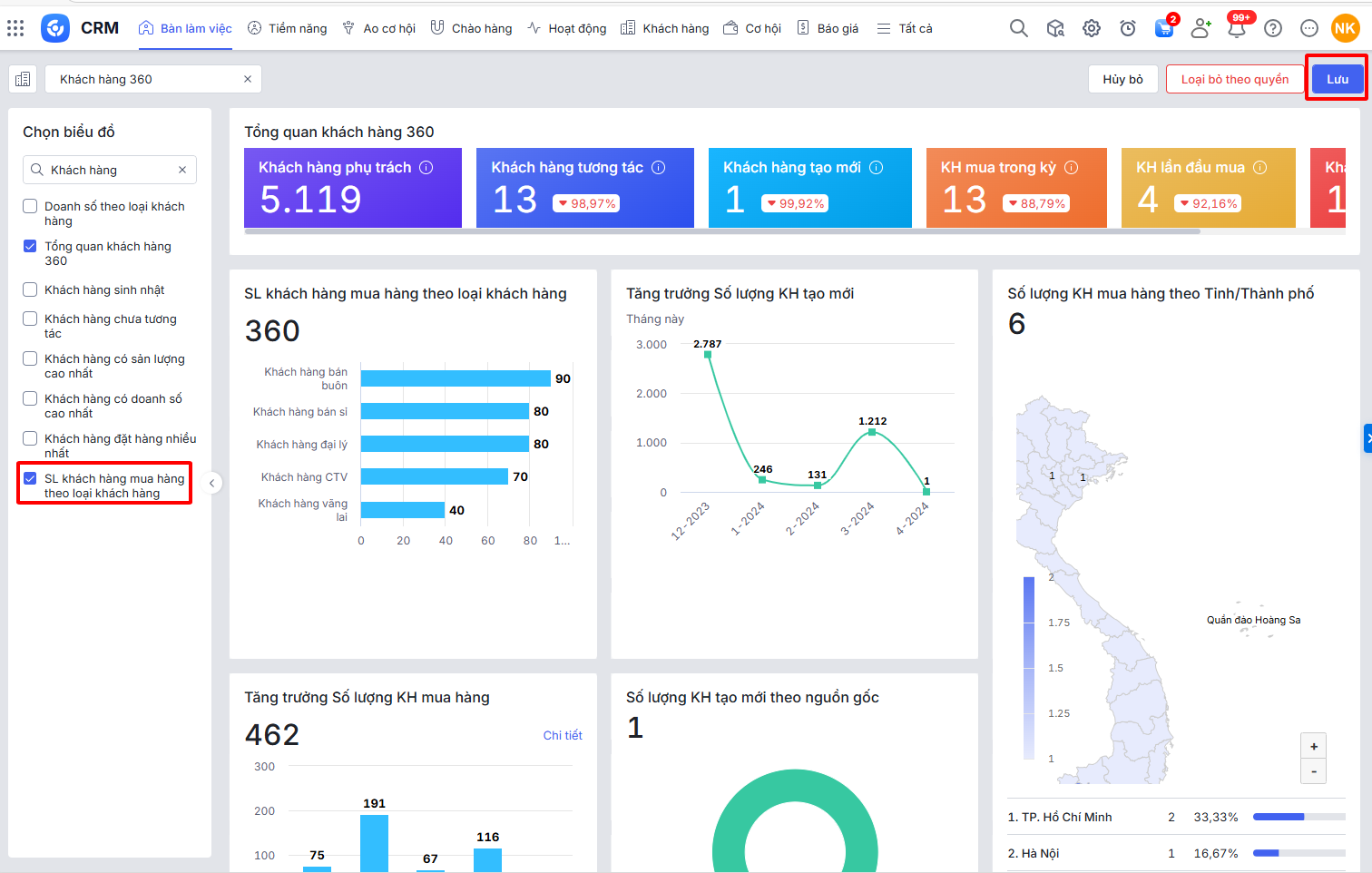Enable Khách hàng chưa tương tác chart
This screenshot has width=1372, height=873.
pyautogui.click(x=30, y=319)
